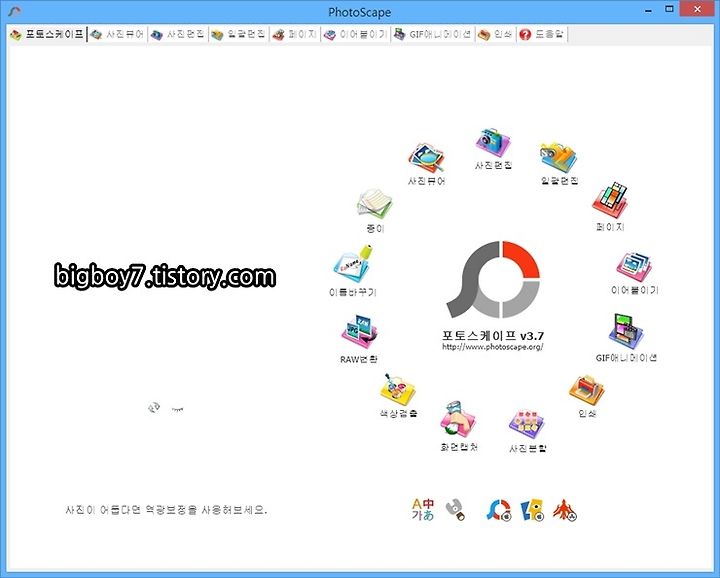Switch to the 이어붙이기 tab
The width and height of the screenshot is (720, 578).
point(355,34)
